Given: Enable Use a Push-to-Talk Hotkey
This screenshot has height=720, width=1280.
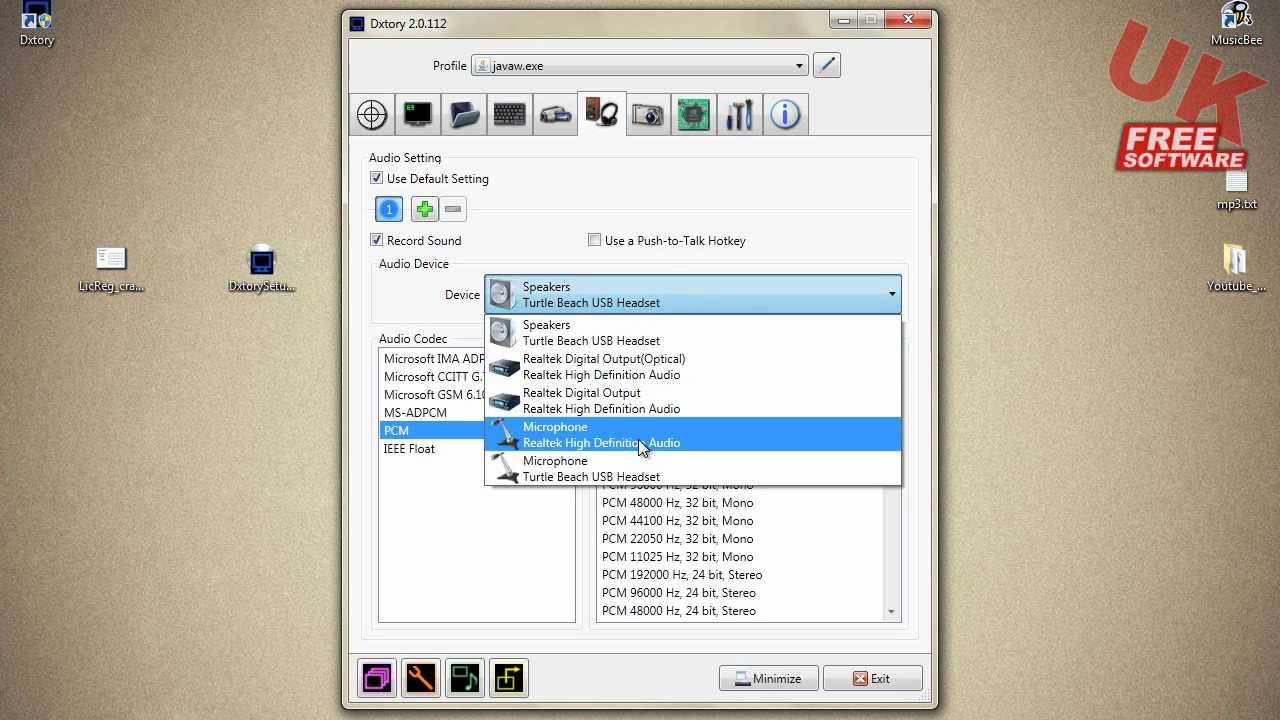Looking at the screenshot, I should (x=595, y=240).
